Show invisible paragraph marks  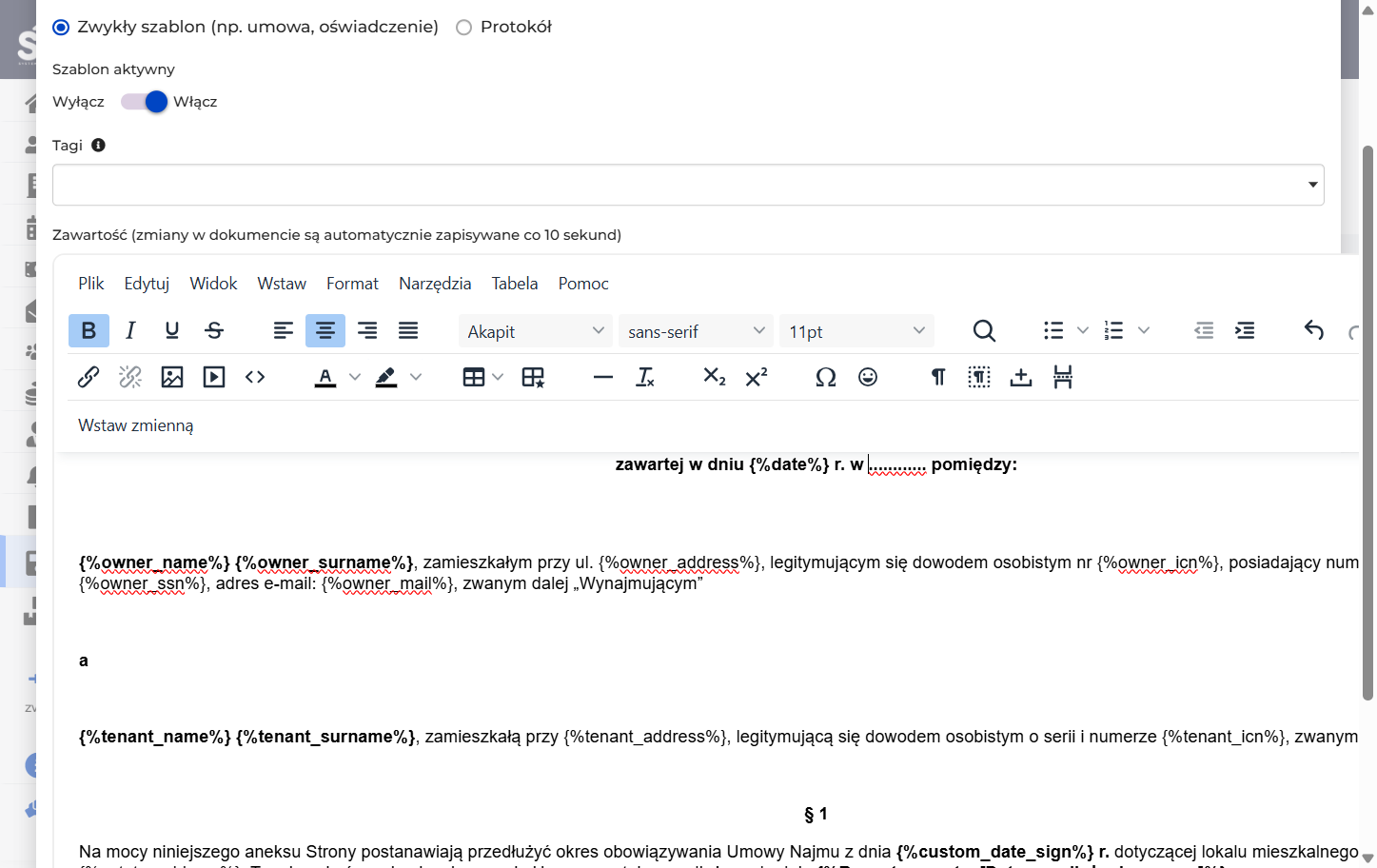click(938, 377)
